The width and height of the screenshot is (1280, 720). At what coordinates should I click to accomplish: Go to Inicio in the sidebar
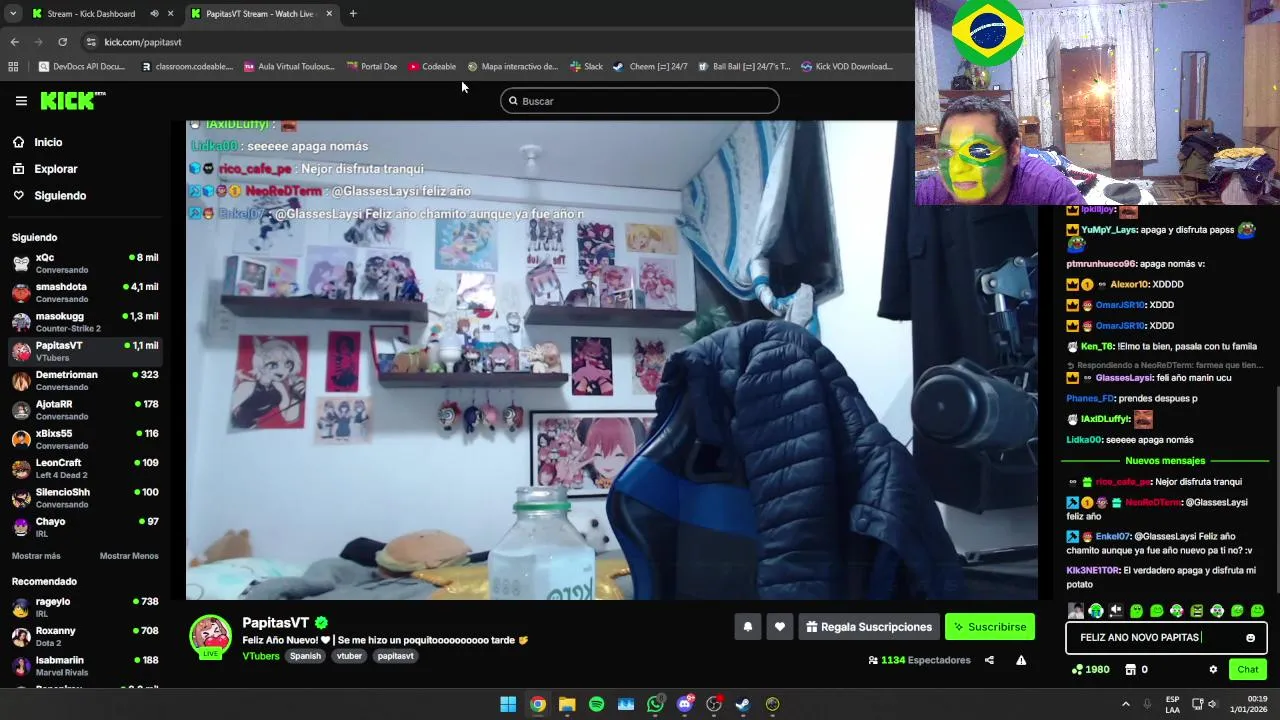coord(37,142)
